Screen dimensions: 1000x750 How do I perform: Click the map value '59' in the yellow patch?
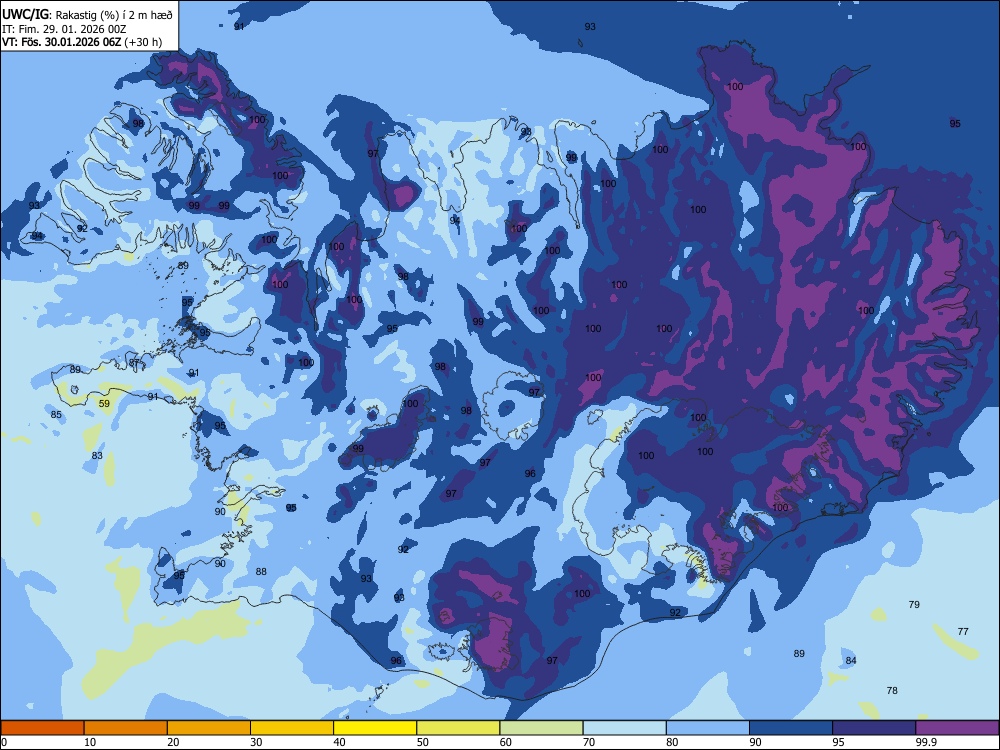[x=105, y=404]
